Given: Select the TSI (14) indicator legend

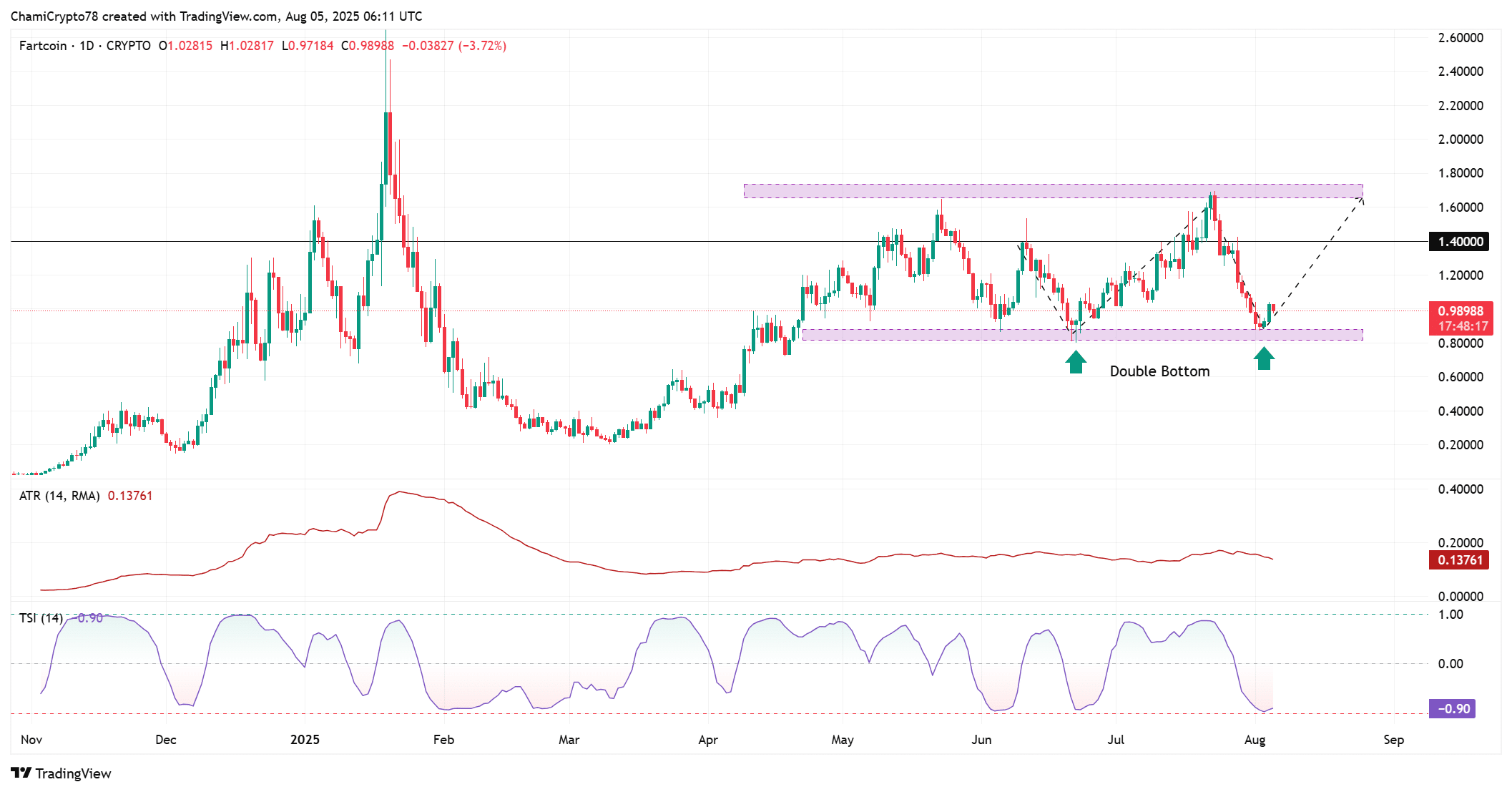Looking at the screenshot, I should point(41,617).
